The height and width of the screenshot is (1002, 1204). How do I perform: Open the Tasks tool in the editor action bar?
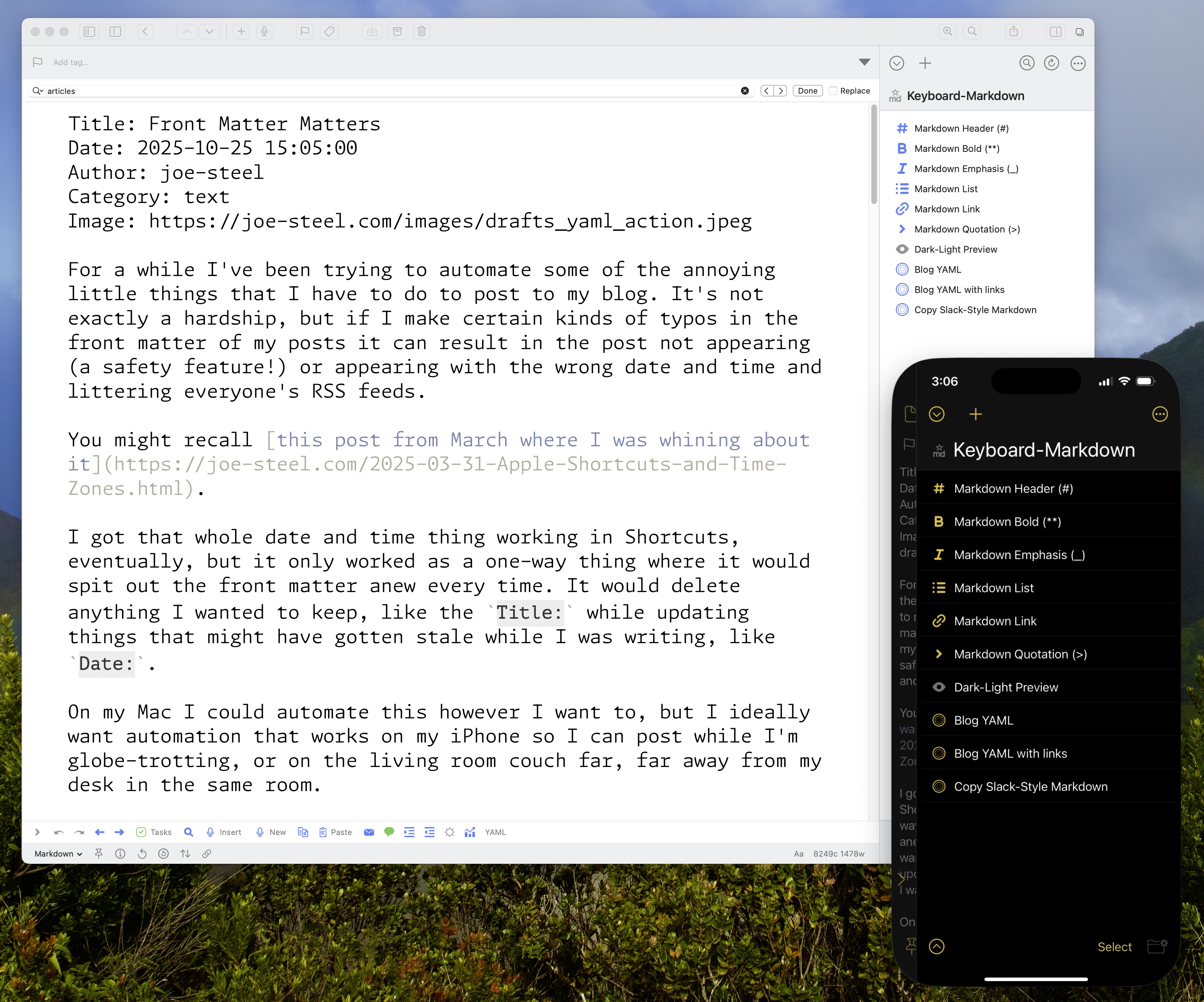tap(153, 832)
